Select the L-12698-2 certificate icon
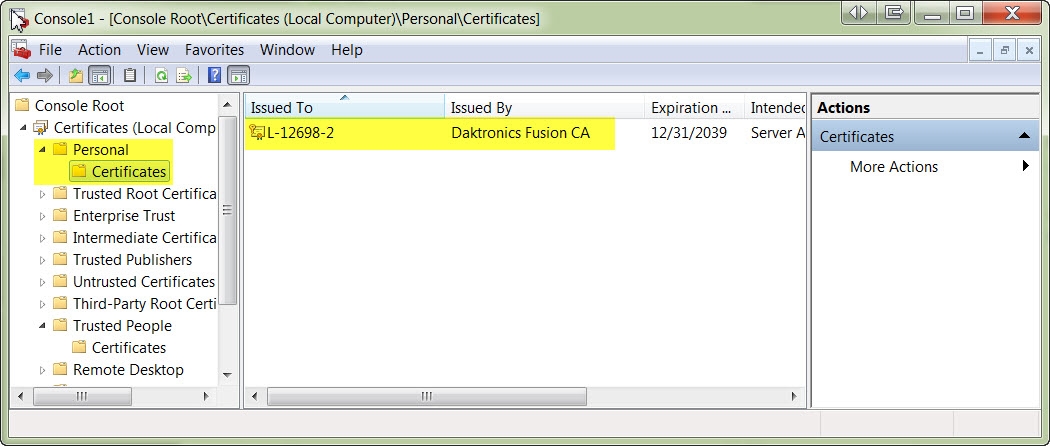This screenshot has height=446, width=1050. [x=257, y=132]
